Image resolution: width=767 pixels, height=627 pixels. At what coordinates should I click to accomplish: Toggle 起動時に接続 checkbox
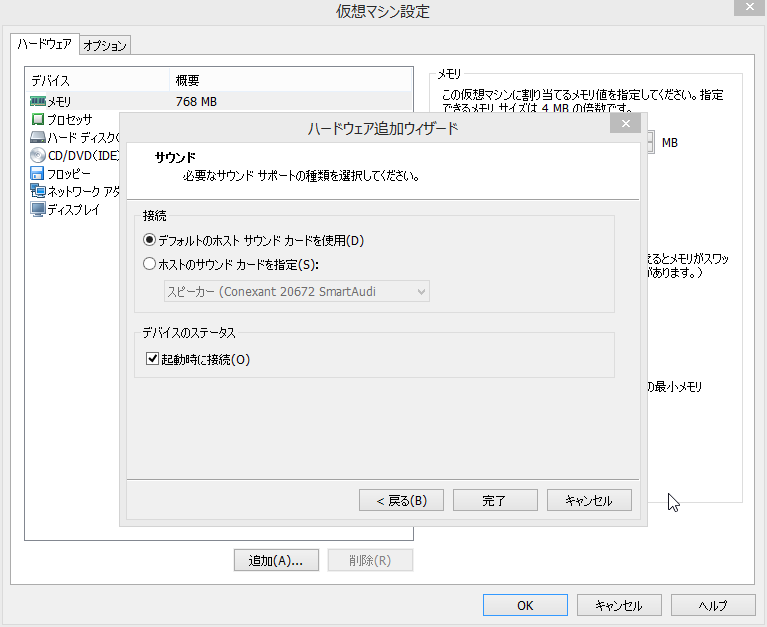152,359
